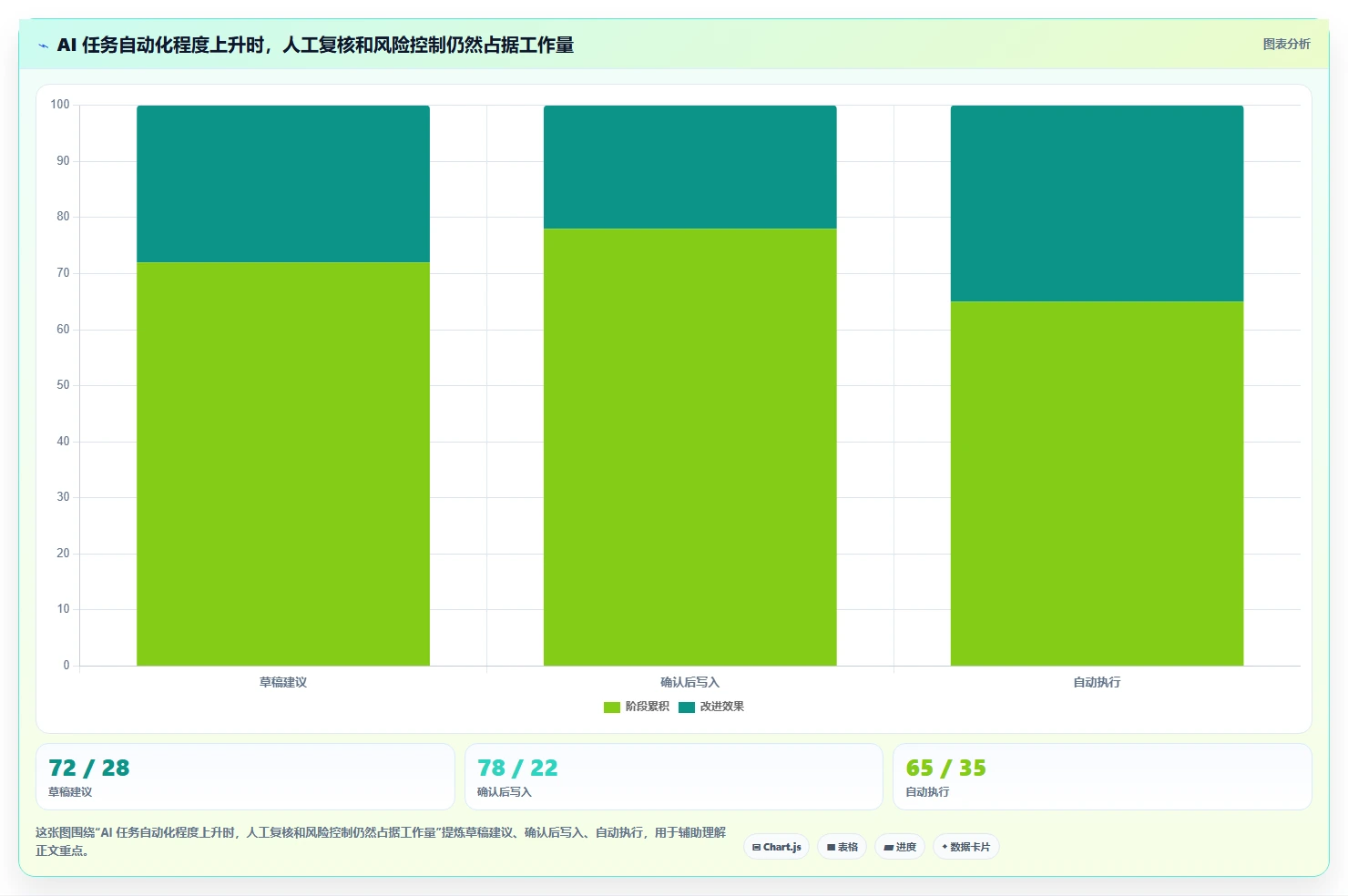Select the Chart.js tag chip

pos(776,847)
